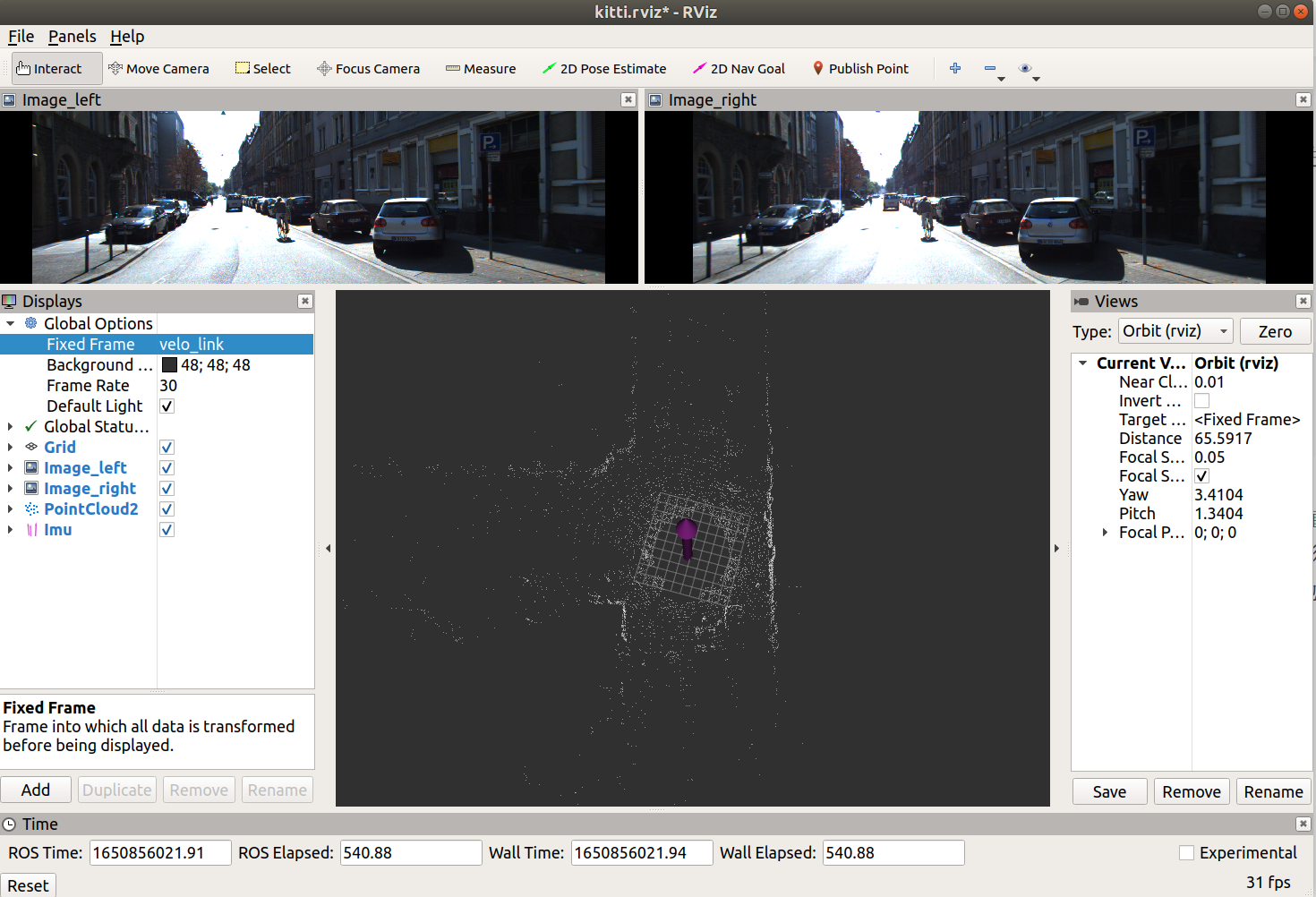Click the PointCloud2 display icon
Screen dimensions: 1316x897
pyautogui.click(x=31, y=508)
